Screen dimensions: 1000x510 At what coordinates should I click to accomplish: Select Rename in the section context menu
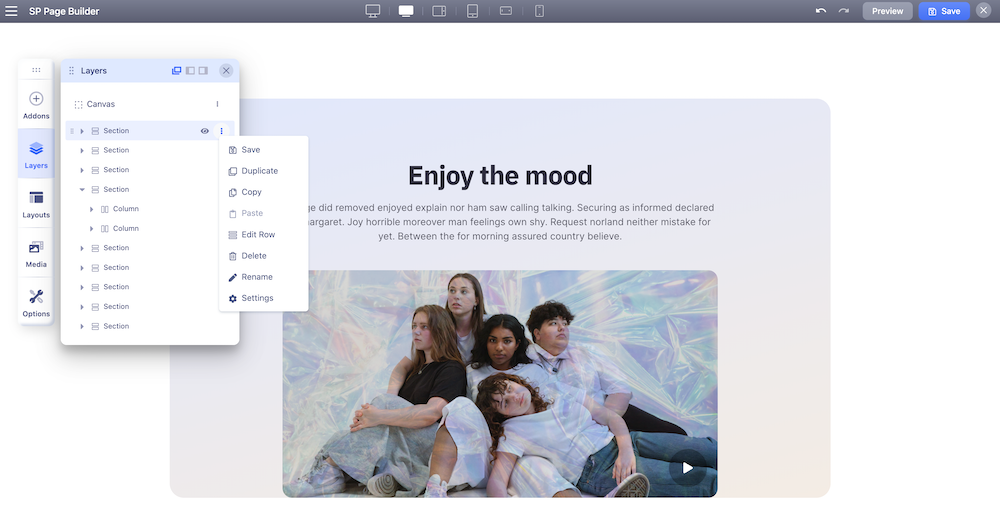pos(256,277)
